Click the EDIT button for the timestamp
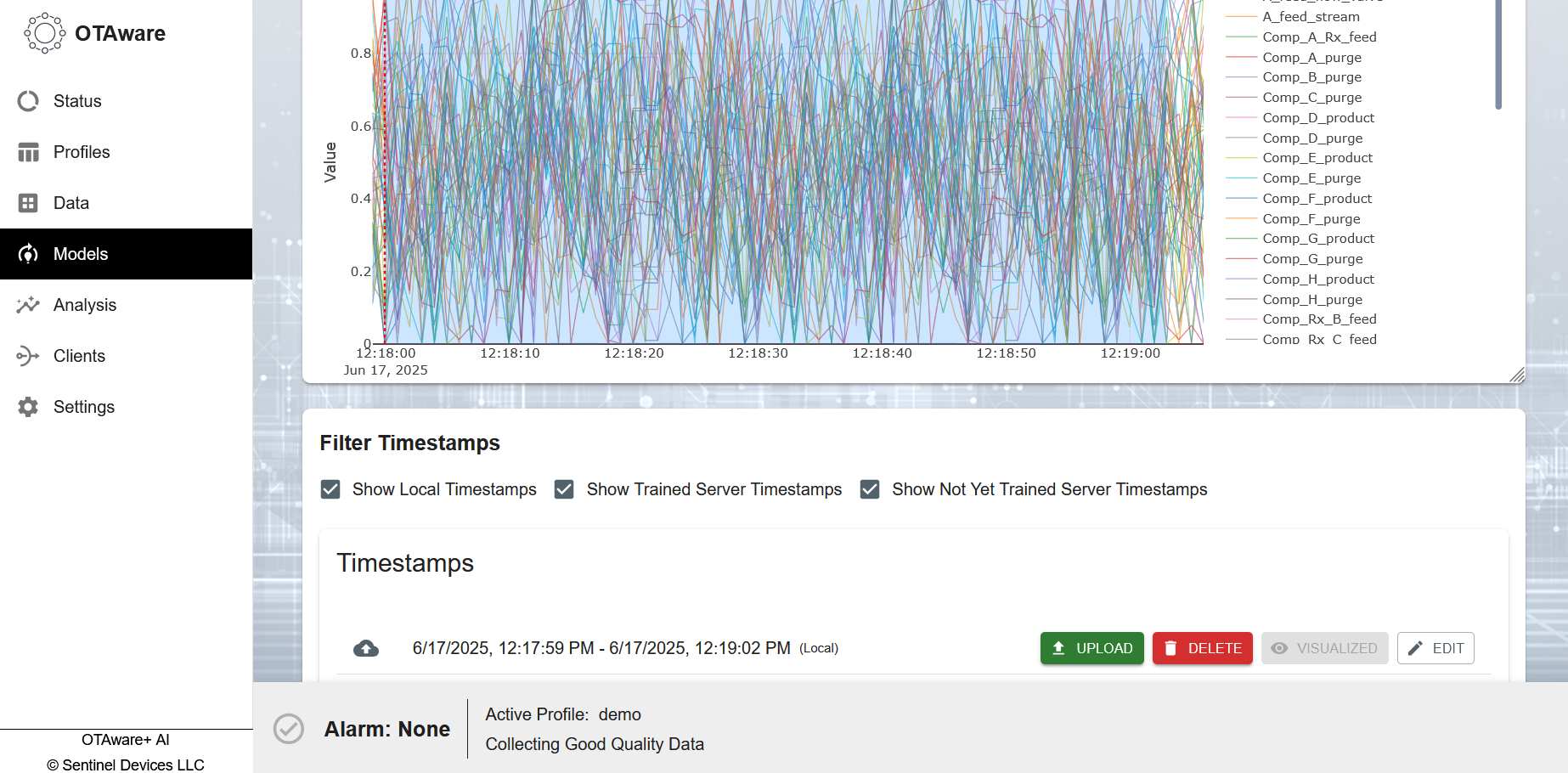This screenshot has width=1568, height=773. (x=1435, y=648)
